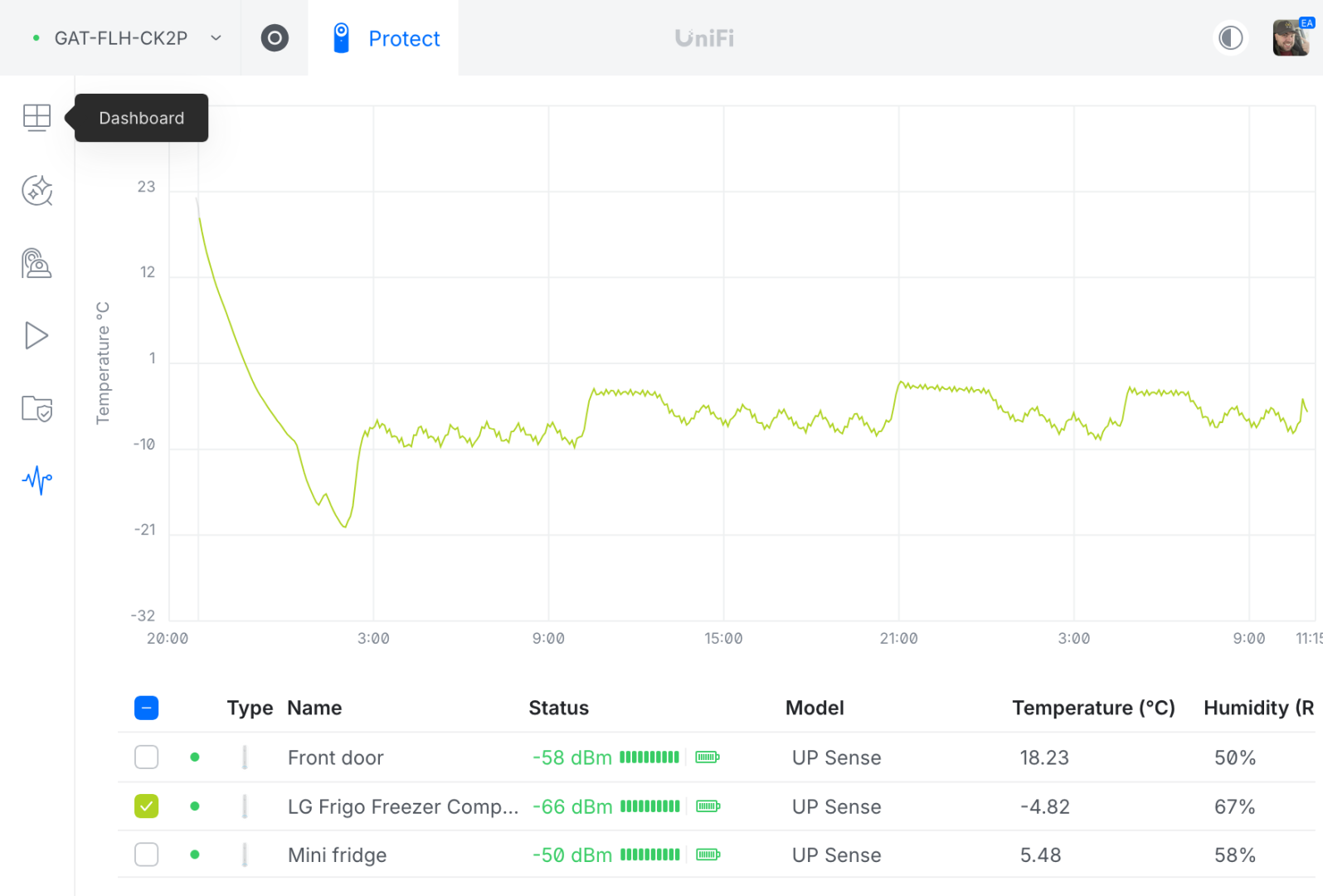Open the smart detections search icon
1323x896 pixels.
[36, 191]
